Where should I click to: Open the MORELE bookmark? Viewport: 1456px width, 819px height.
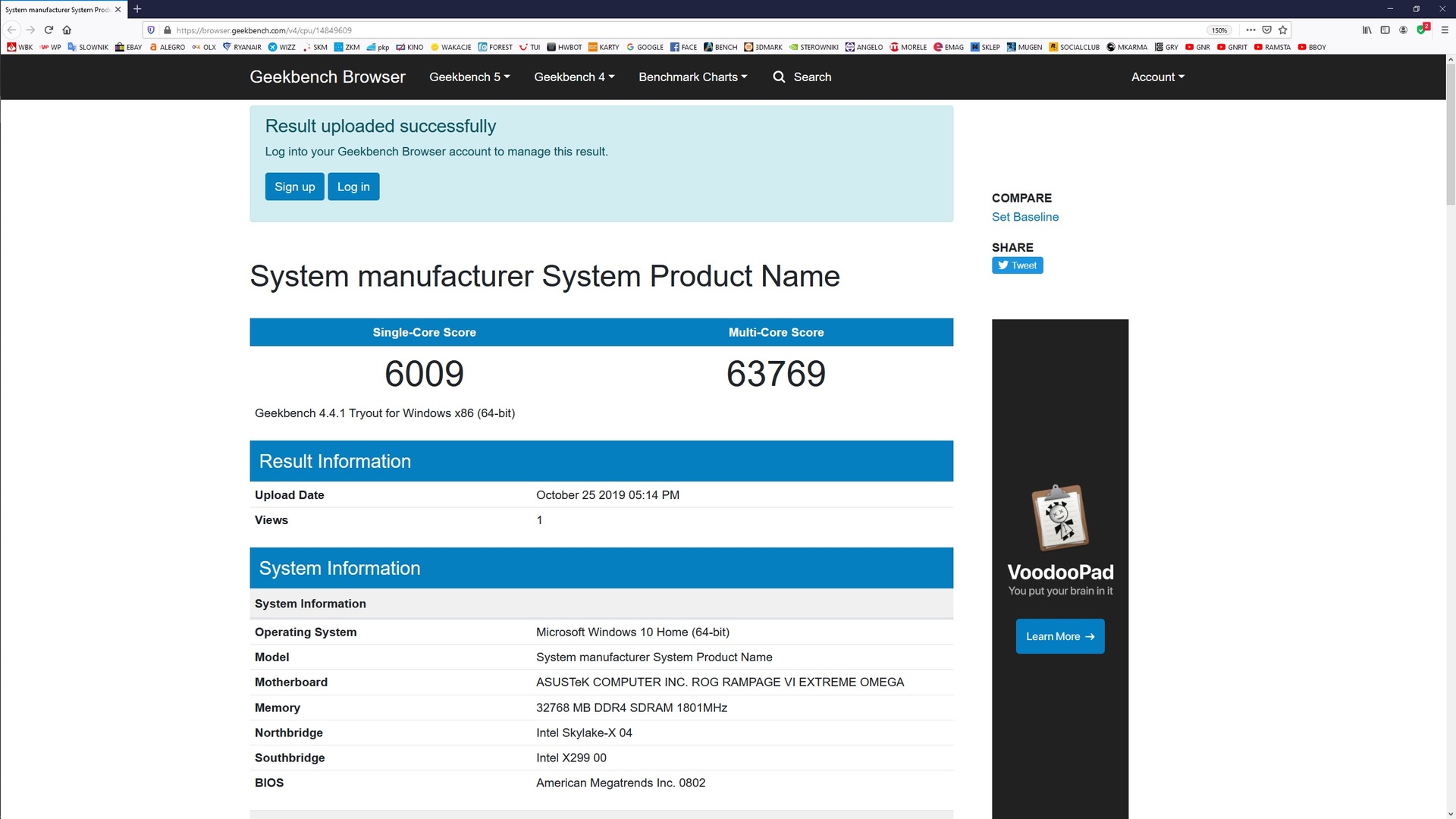click(908, 47)
